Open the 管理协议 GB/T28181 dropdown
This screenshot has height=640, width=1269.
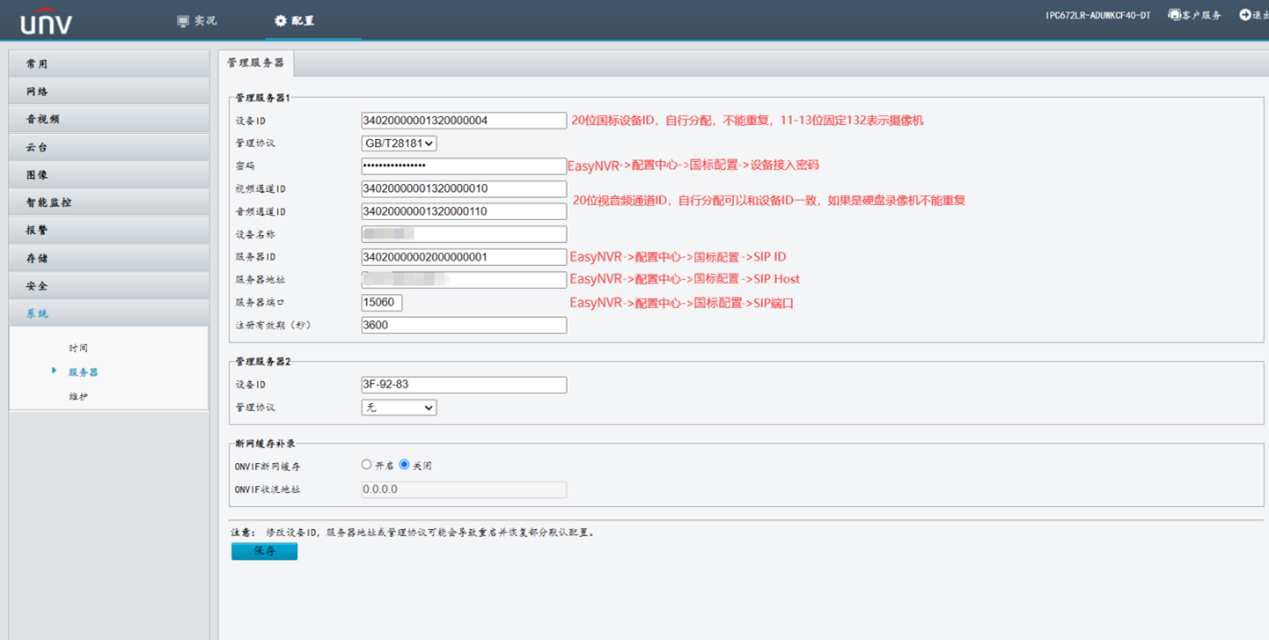click(400, 143)
